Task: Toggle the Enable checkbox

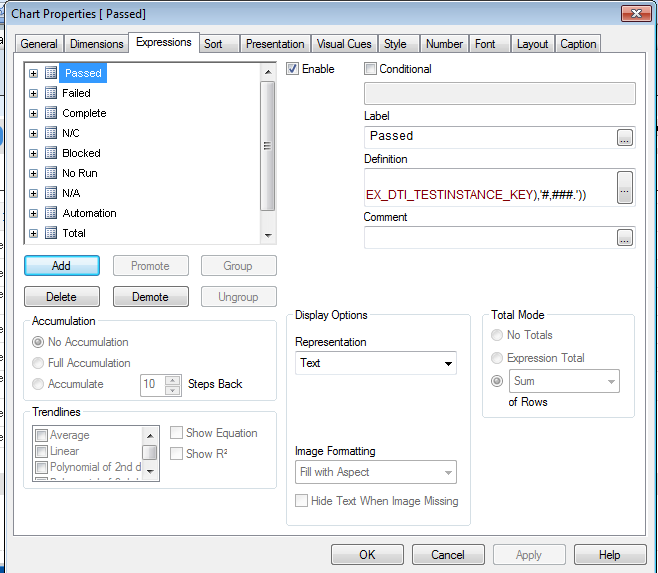Action: click(x=292, y=68)
